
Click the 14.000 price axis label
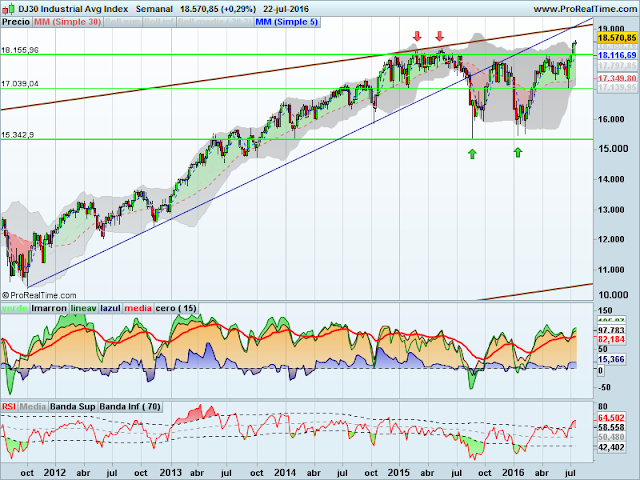[611, 179]
